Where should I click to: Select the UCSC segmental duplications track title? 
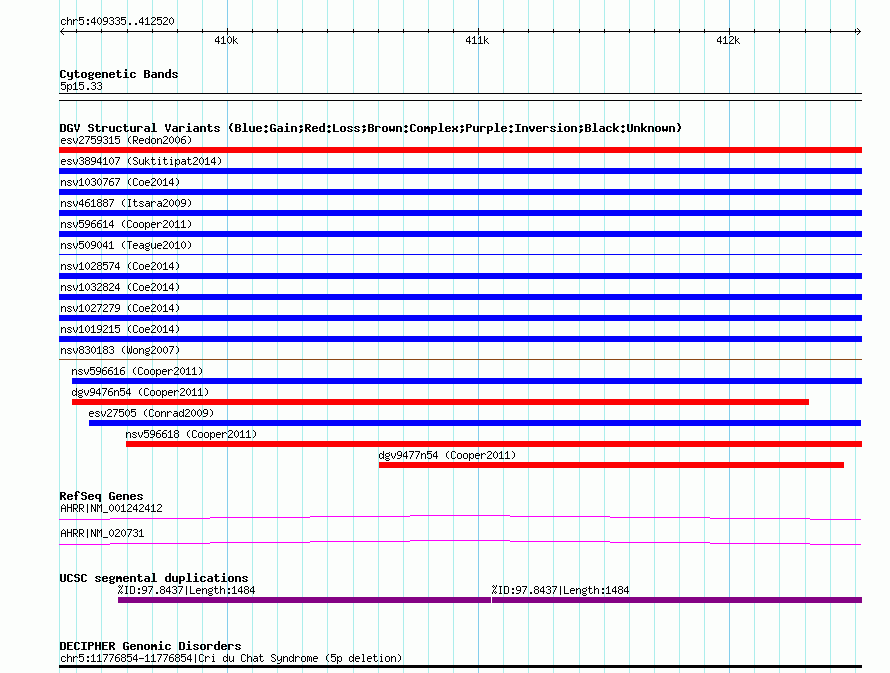154,578
